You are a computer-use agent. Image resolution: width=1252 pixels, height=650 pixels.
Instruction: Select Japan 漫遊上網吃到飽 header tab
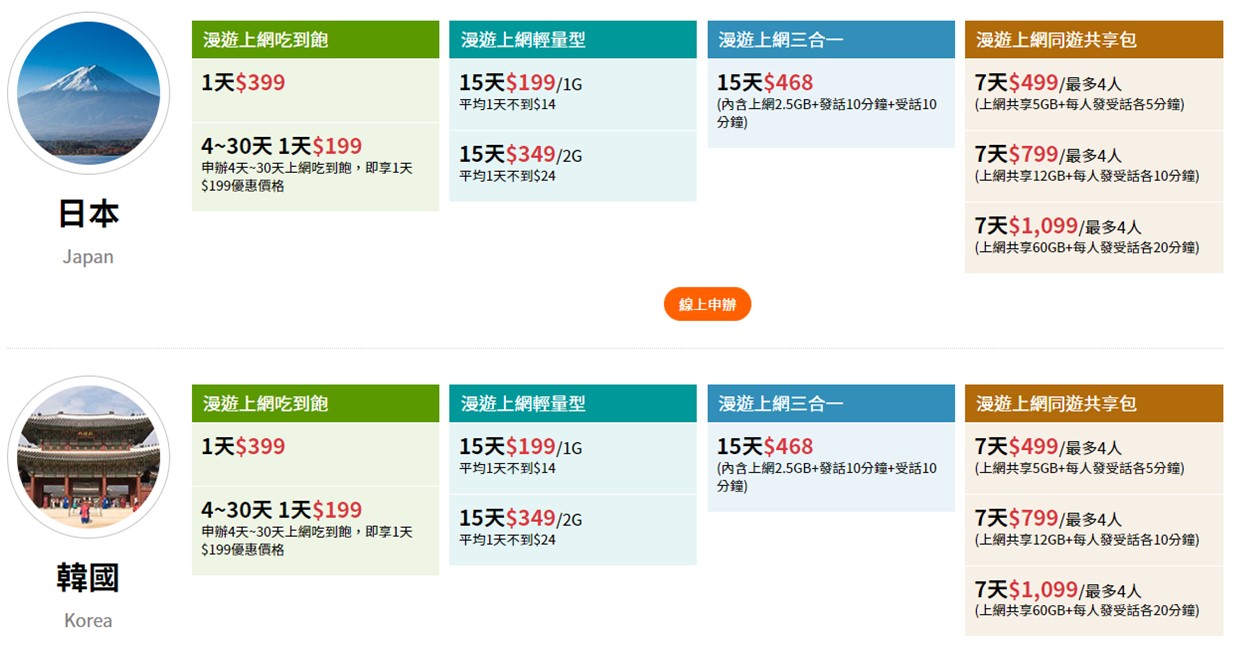[x=315, y=40]
